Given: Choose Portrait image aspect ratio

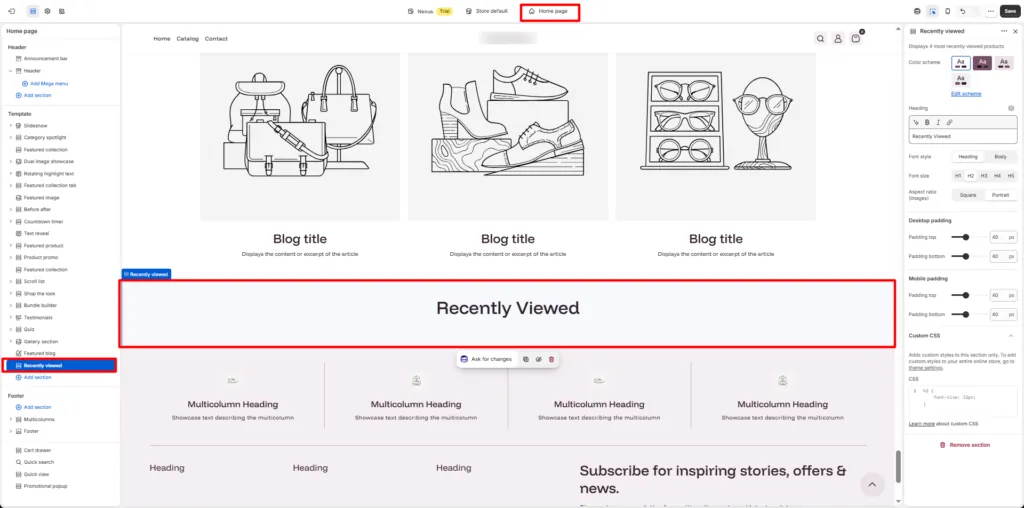Looking at the screenshot, I should pyautogui.click(x=1000, y=195).
